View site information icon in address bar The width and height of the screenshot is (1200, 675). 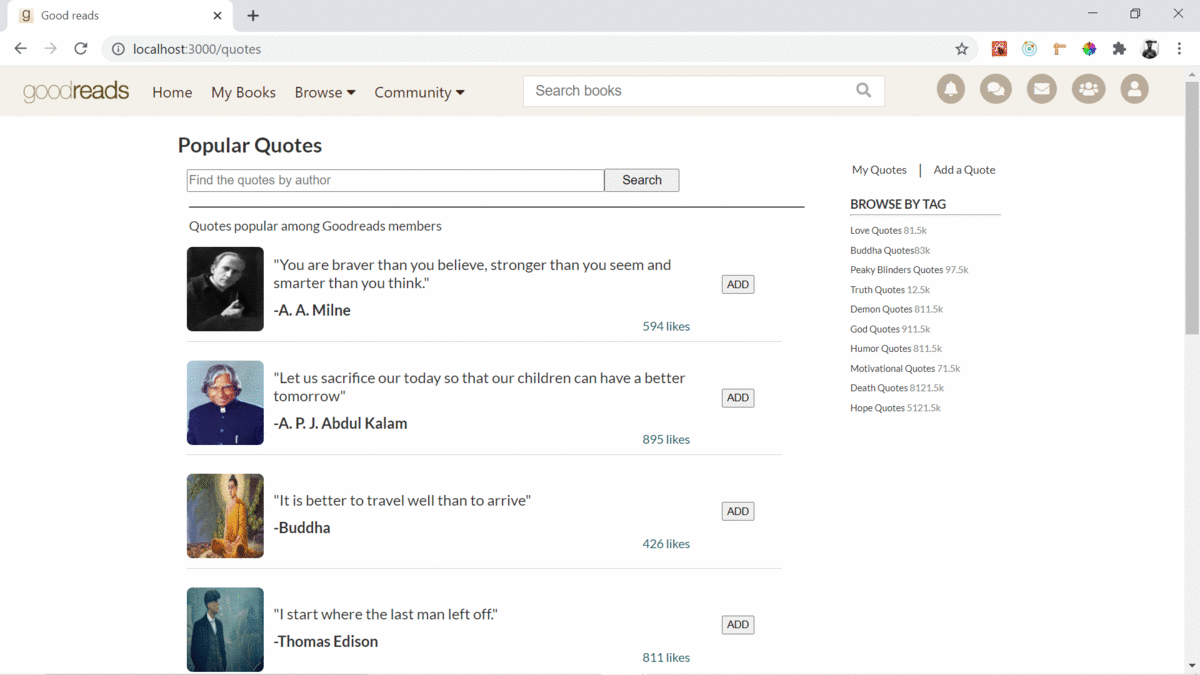click(x=117, y=49)
